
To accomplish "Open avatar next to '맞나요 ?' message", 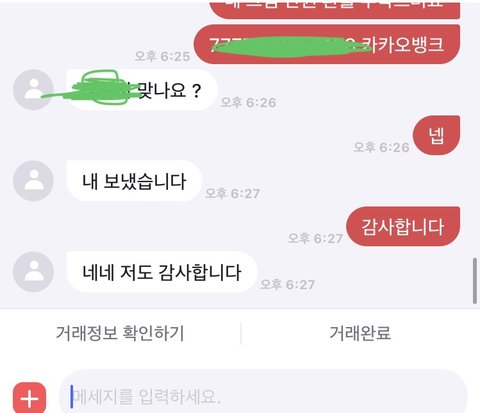I will coord(33,89).
